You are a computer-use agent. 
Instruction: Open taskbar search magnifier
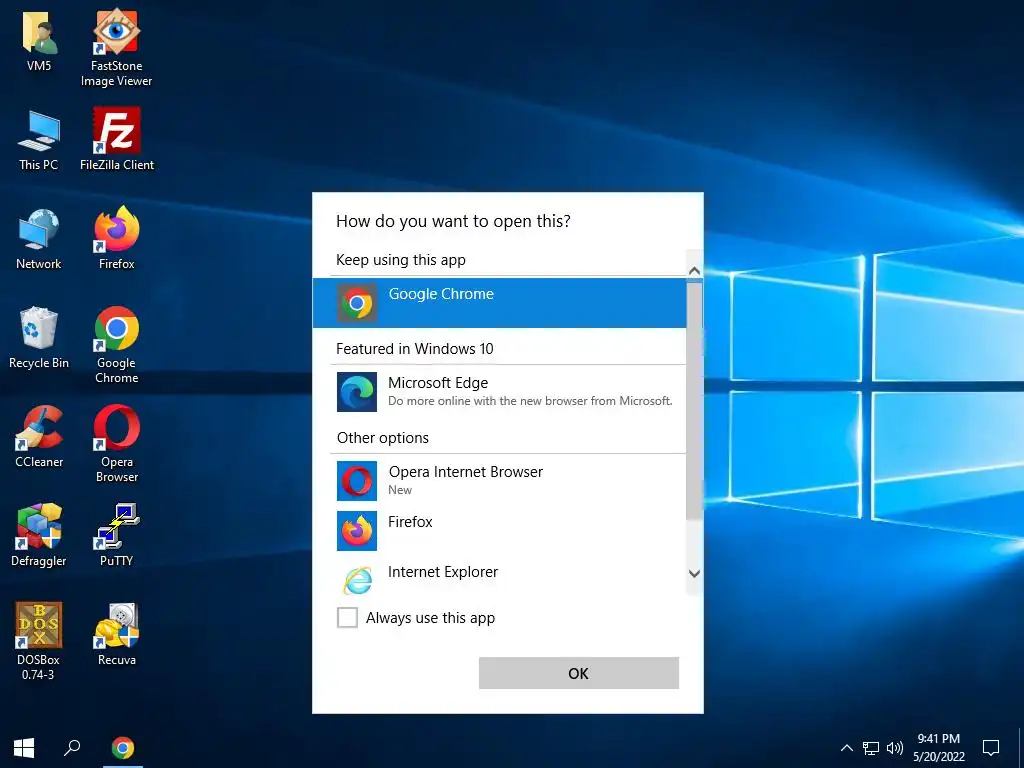tap(72, 748)
